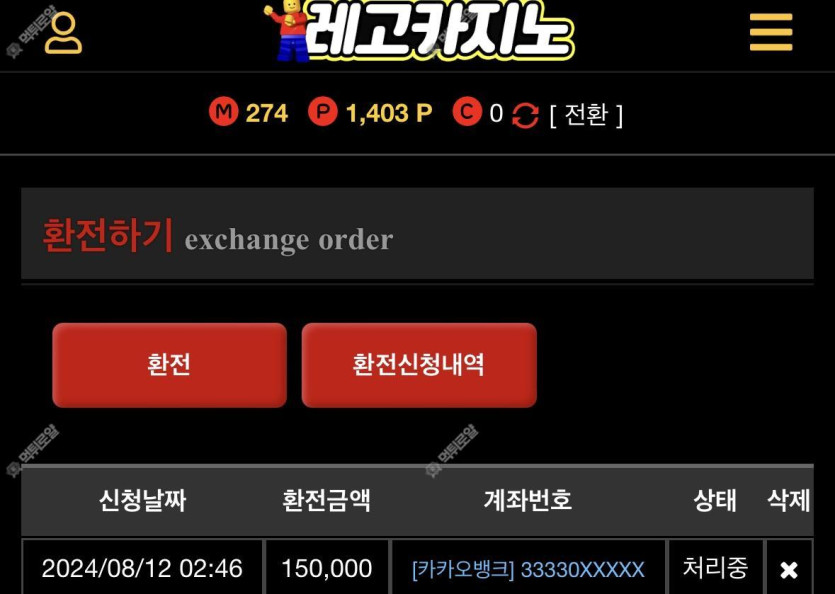Open the 환전신청내역 history tab

(x=419, y=365)
